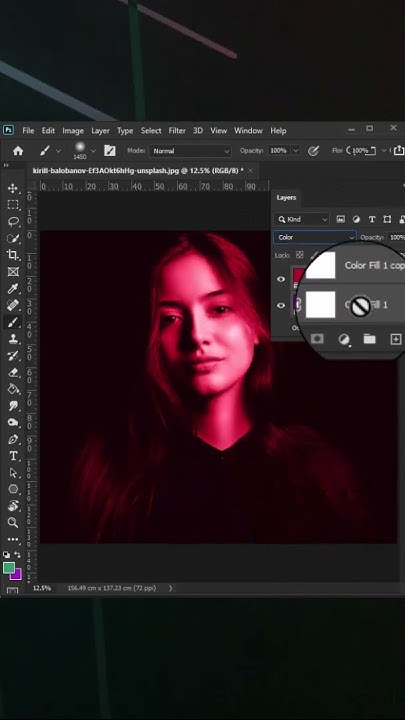Filter layers by adjustment layer icon
The height and width of the screenshot is (720, 405).
[356, 219]
